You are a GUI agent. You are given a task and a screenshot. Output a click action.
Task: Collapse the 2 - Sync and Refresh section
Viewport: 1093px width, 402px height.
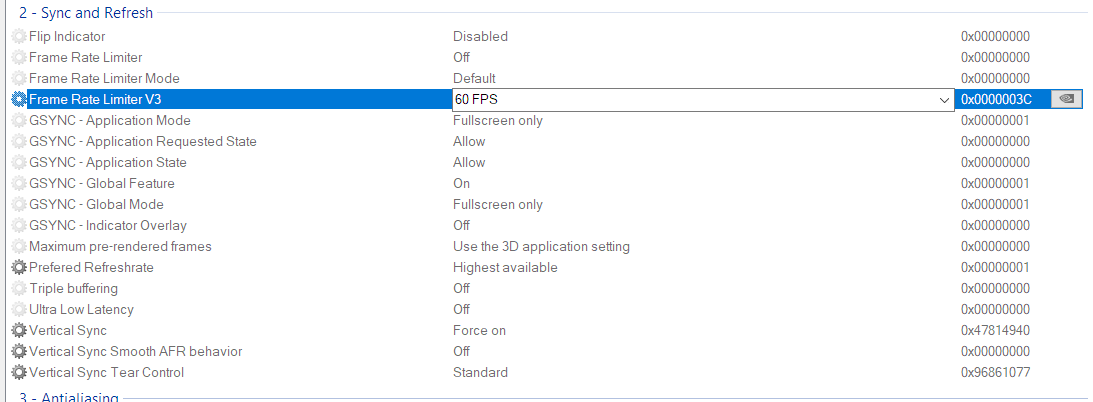click(x=85, y=12)
